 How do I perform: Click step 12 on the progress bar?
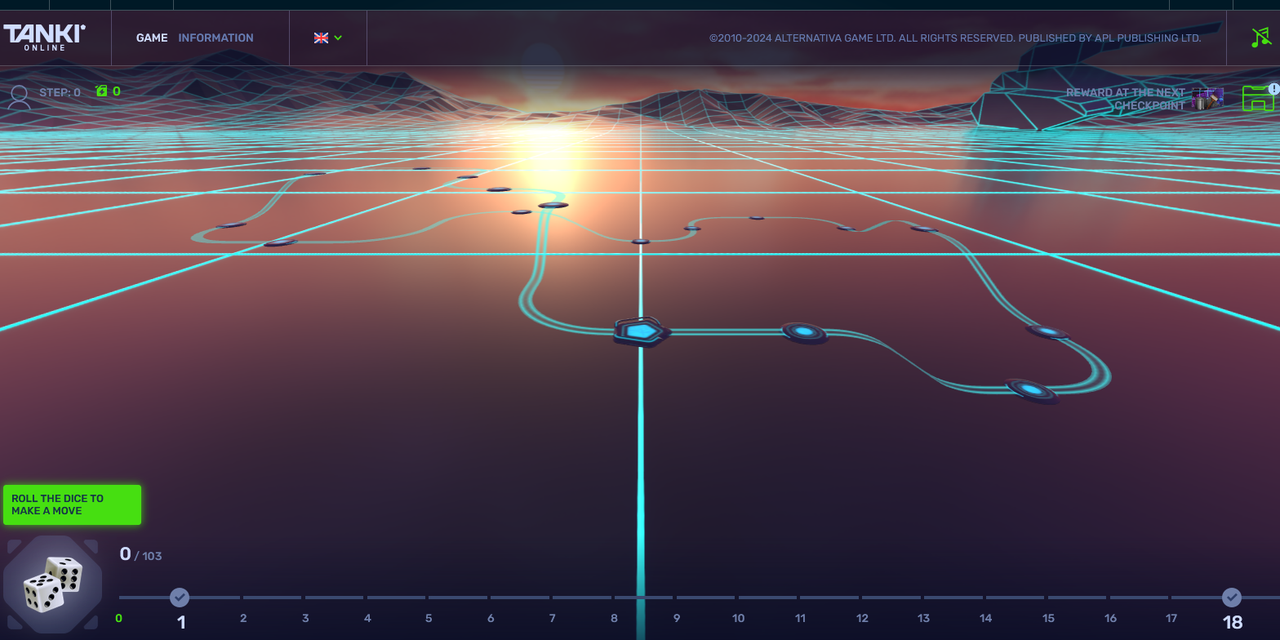pyautogui.click(x=862, y=618)
